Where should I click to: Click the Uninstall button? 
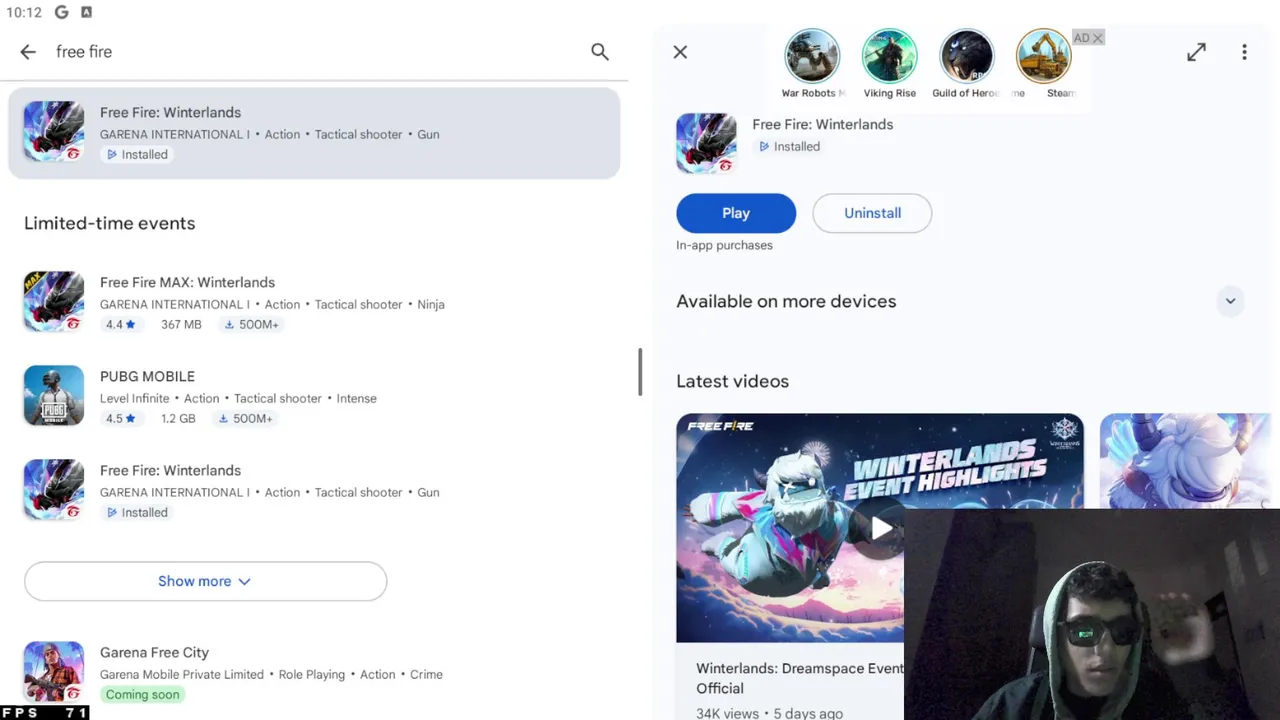click(872, 213)
